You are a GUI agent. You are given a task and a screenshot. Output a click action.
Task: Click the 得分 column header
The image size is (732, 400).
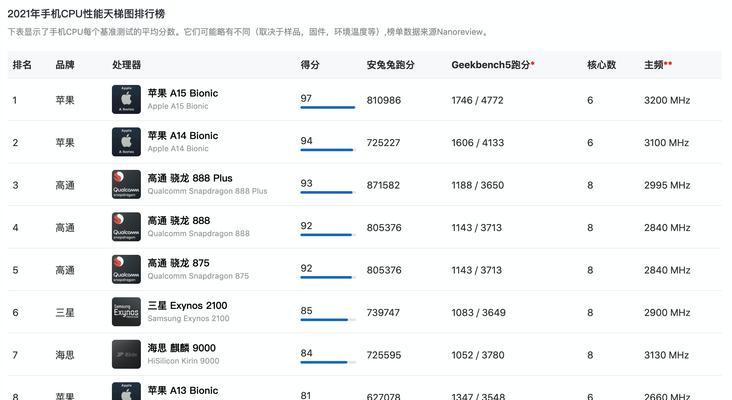coord(310,65)
